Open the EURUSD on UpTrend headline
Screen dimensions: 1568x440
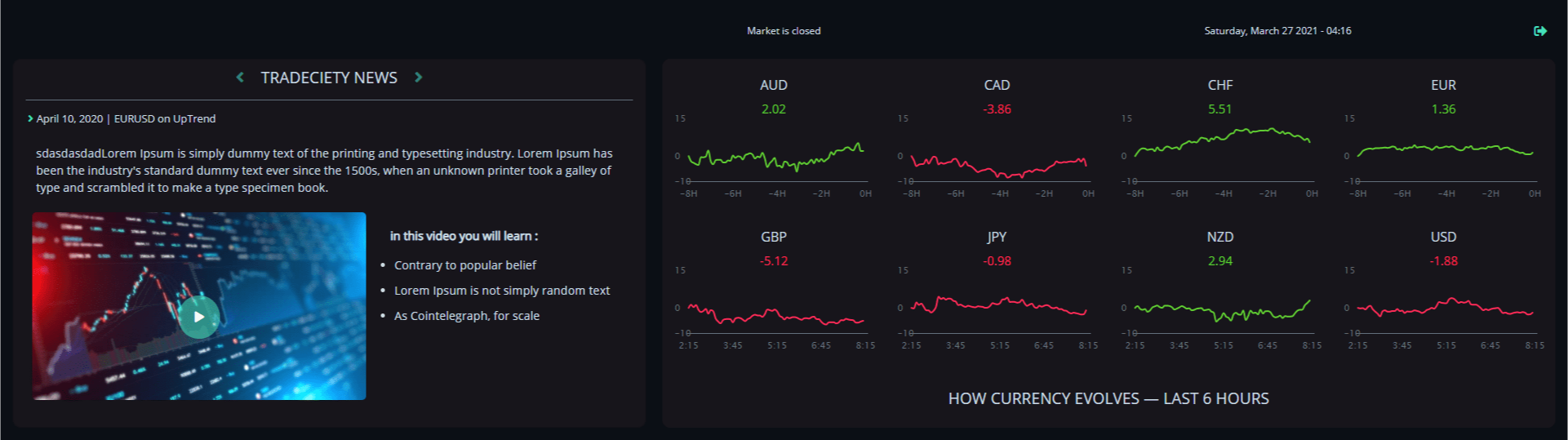165,119
